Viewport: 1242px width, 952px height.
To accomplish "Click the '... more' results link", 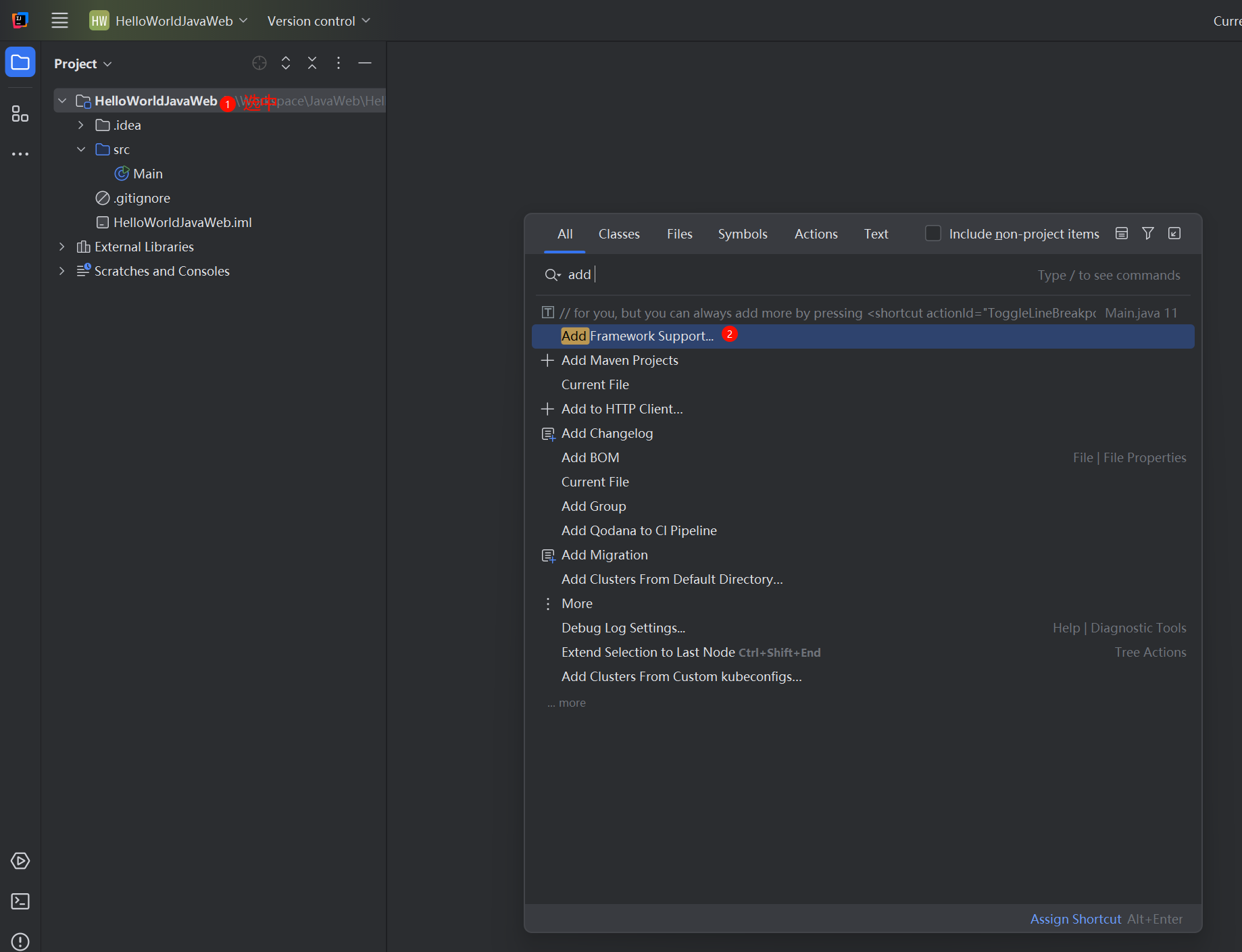I will pyautogui.click(x=566, y=703).
